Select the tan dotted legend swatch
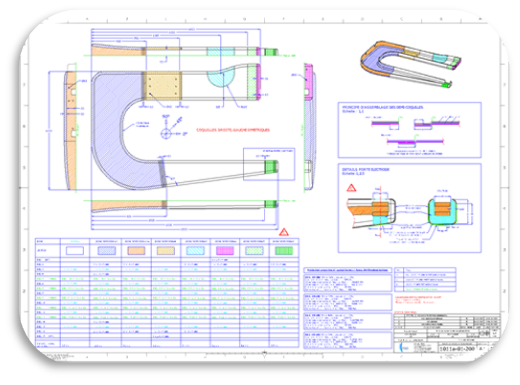The height and width of the screenshot is (385, 520). coord(166,250)
